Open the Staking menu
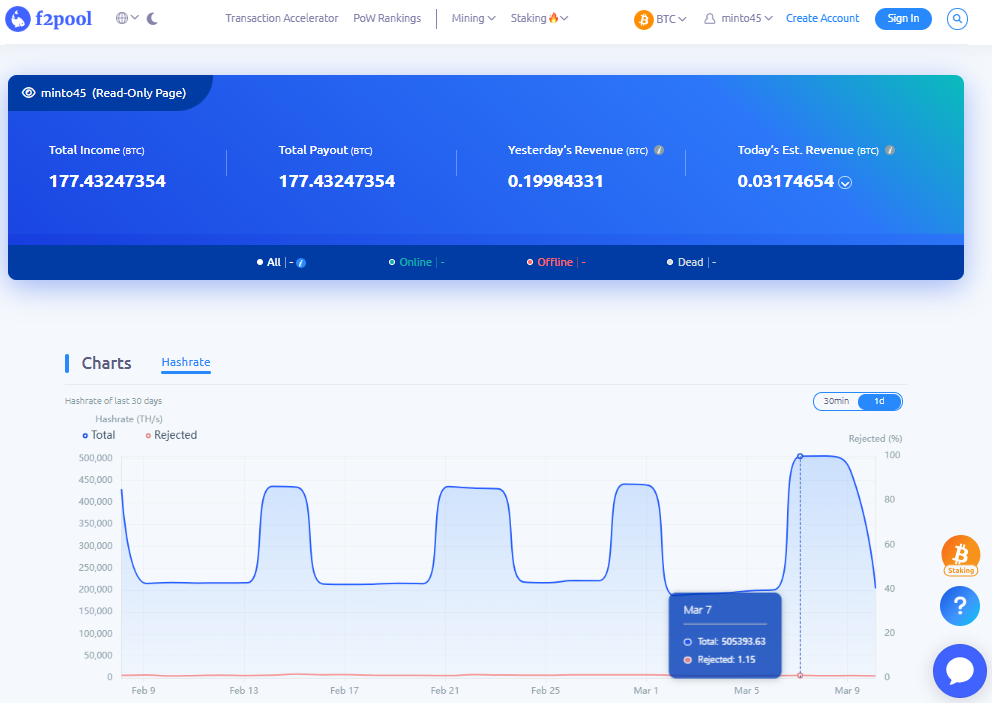The image size is (992, 704). pos(538,17)
